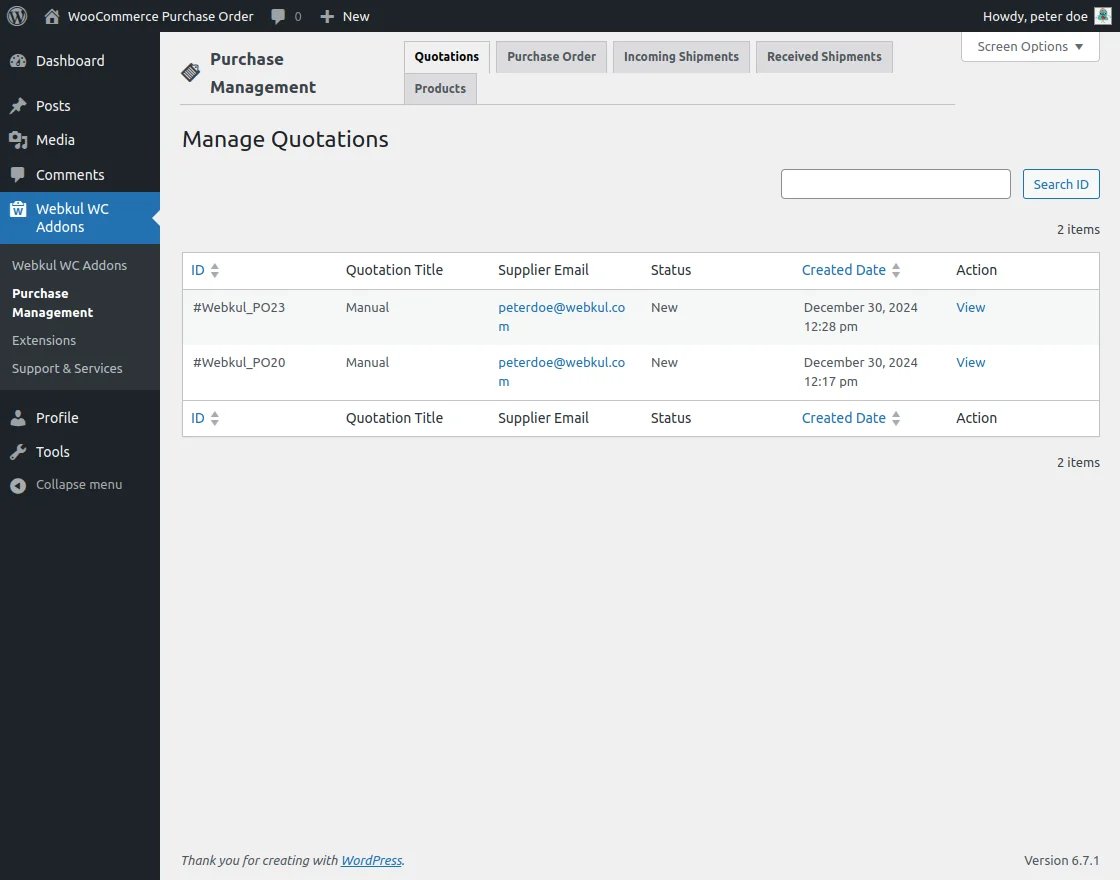Switch to the Incoming Shipments tab
1120x880 pixels.
(681, 57)
